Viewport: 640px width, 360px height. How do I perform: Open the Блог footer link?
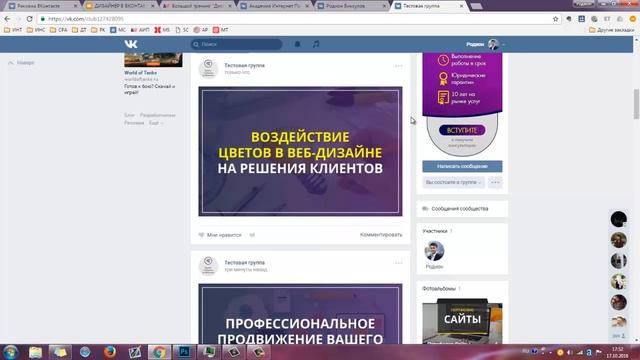tap(129, 116)
